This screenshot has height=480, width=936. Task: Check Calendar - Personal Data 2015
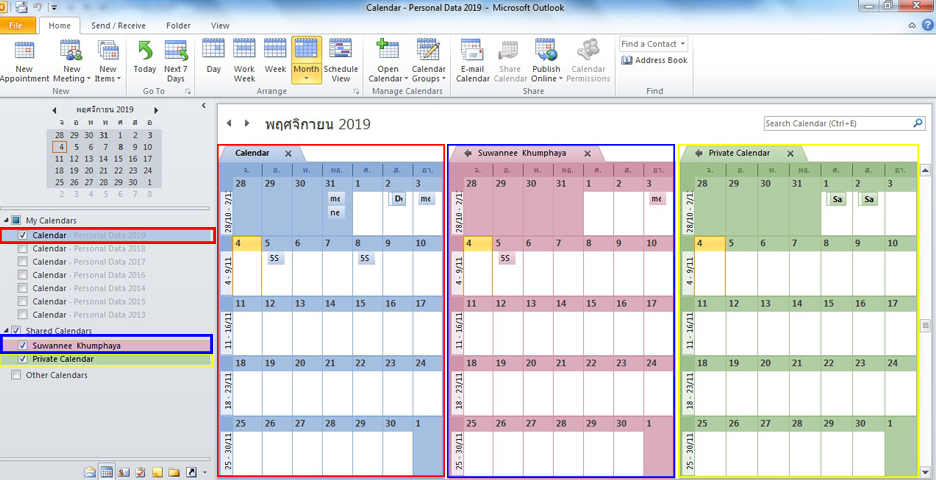pos(23,301)
